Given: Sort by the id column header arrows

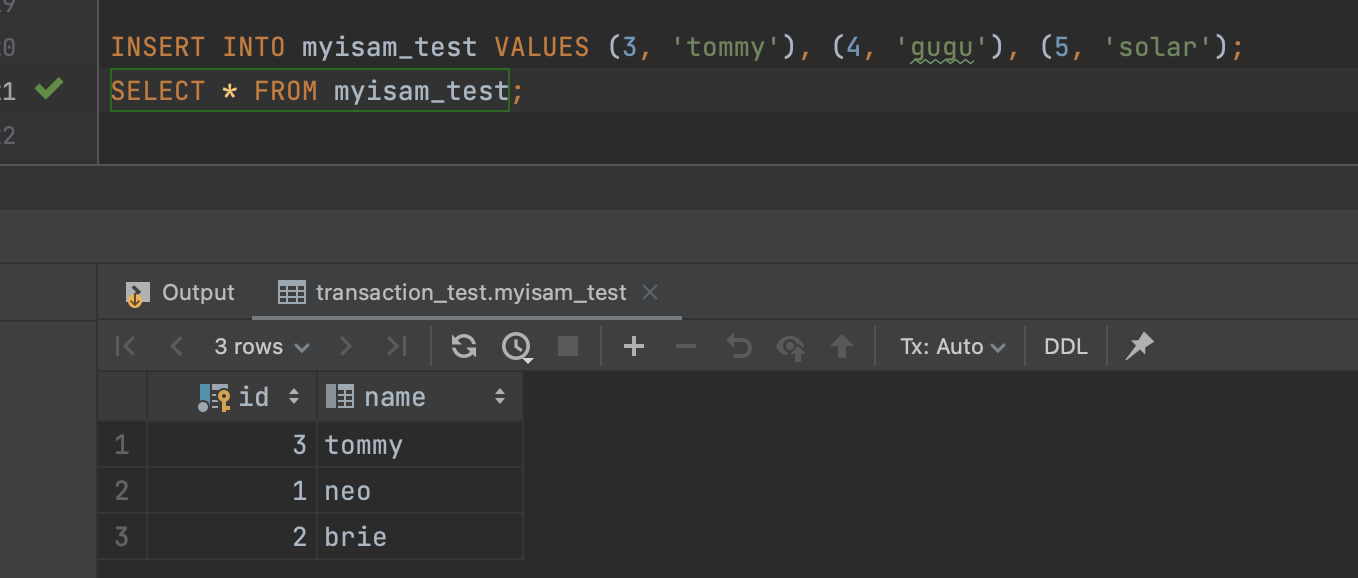Looking at the screenshot, I should pos(294,397).
